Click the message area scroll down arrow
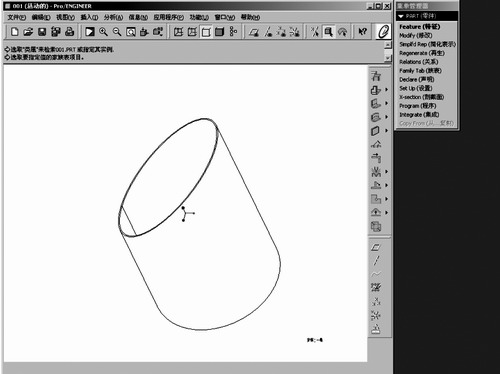500x374 pixels. 388,58
